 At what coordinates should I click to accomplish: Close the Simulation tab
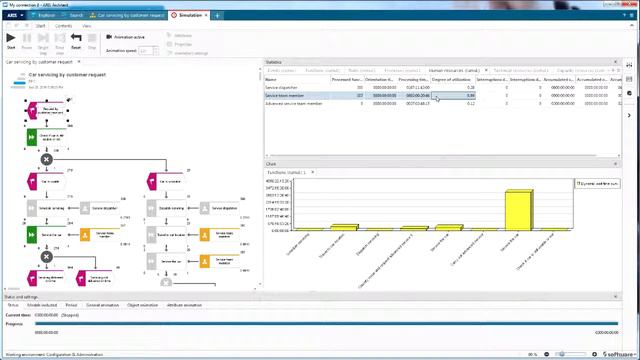pyautogui.click(x=206, y=15)
